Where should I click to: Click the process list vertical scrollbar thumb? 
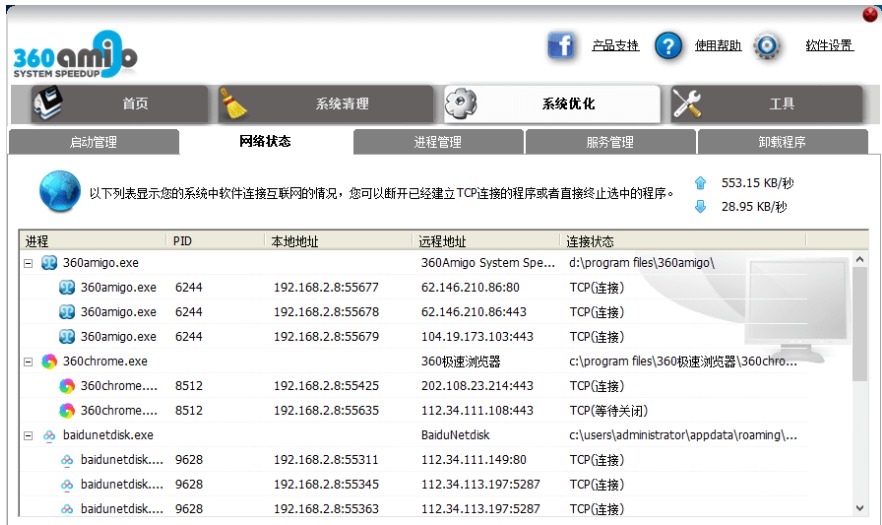[860, 324]
